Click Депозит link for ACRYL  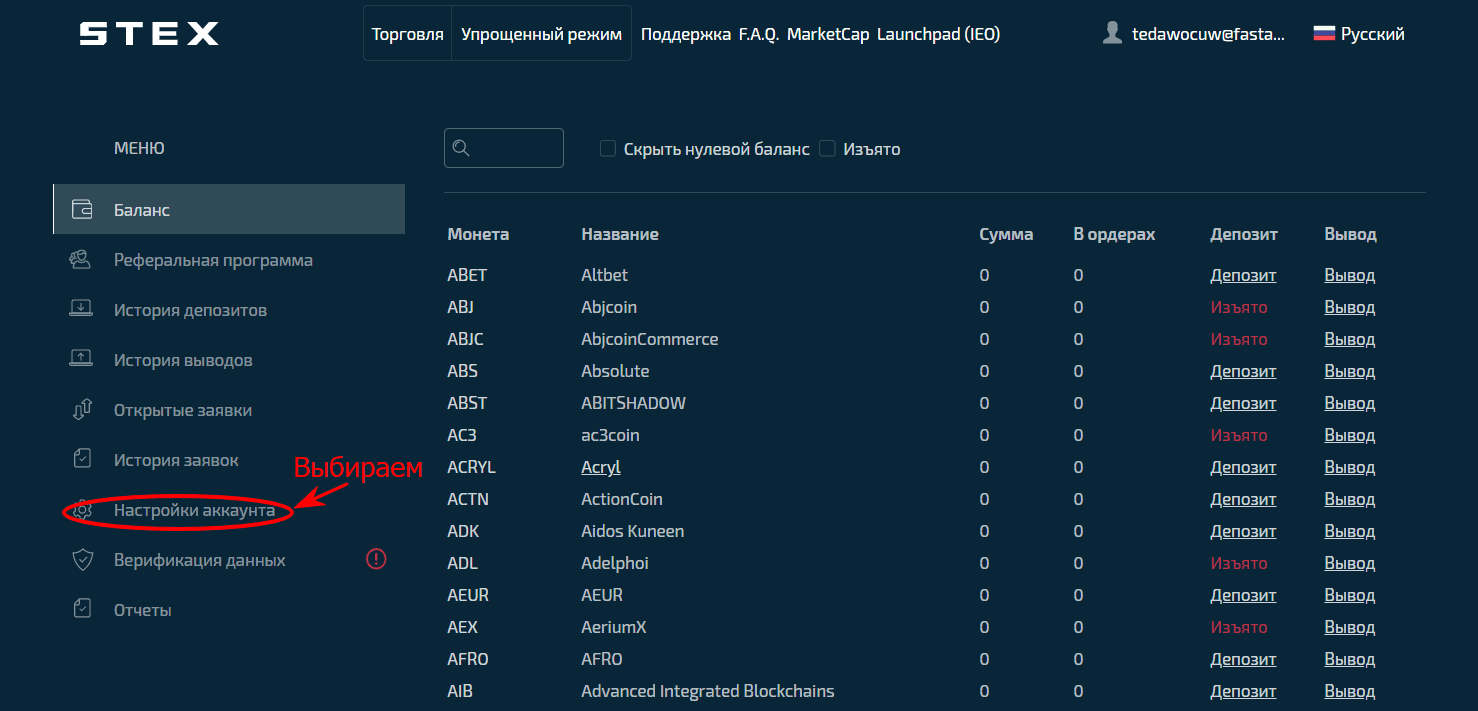point(1243,467)
